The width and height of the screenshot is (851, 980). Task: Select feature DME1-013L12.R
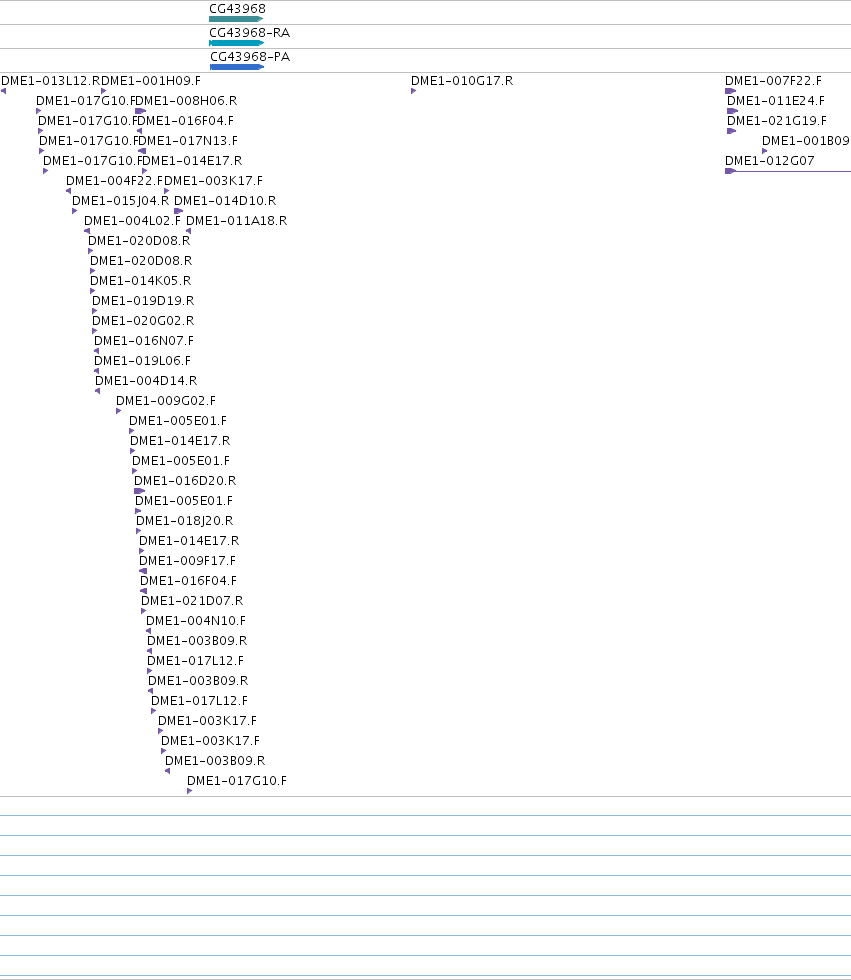[x=50, y=81]
